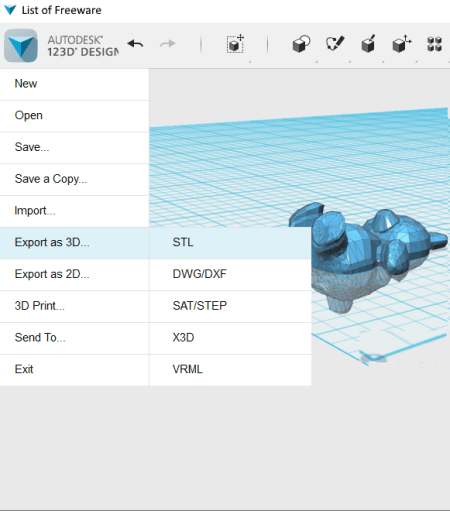Choose DWG/DXF export format

pyautogui.click(x=230, y=275)
